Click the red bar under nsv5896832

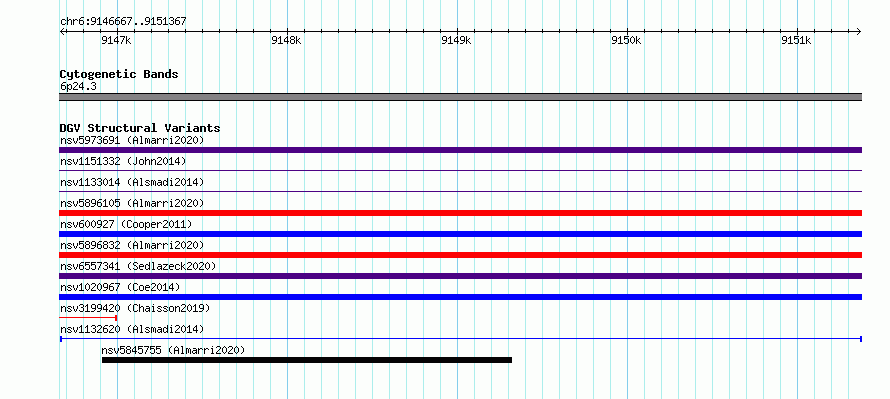(x=460, y=255)
